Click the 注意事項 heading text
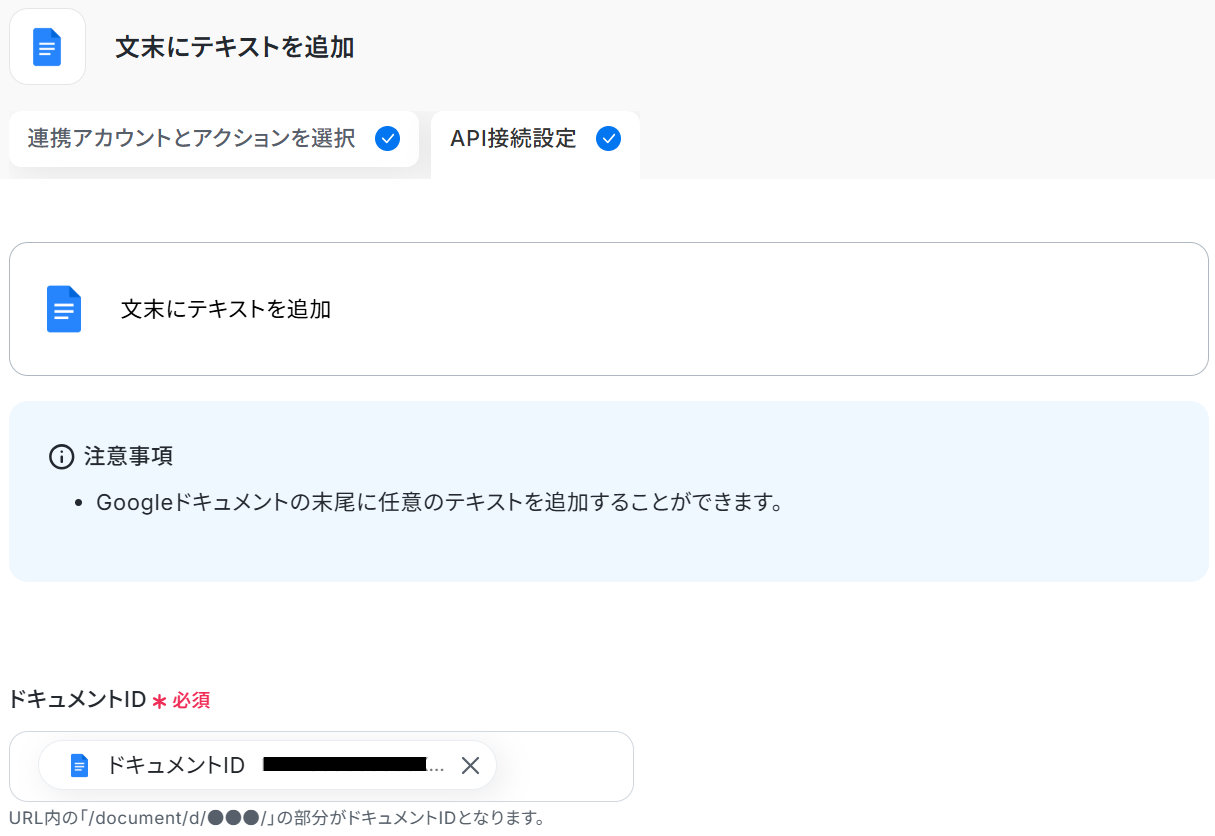 tap(128, 457)
